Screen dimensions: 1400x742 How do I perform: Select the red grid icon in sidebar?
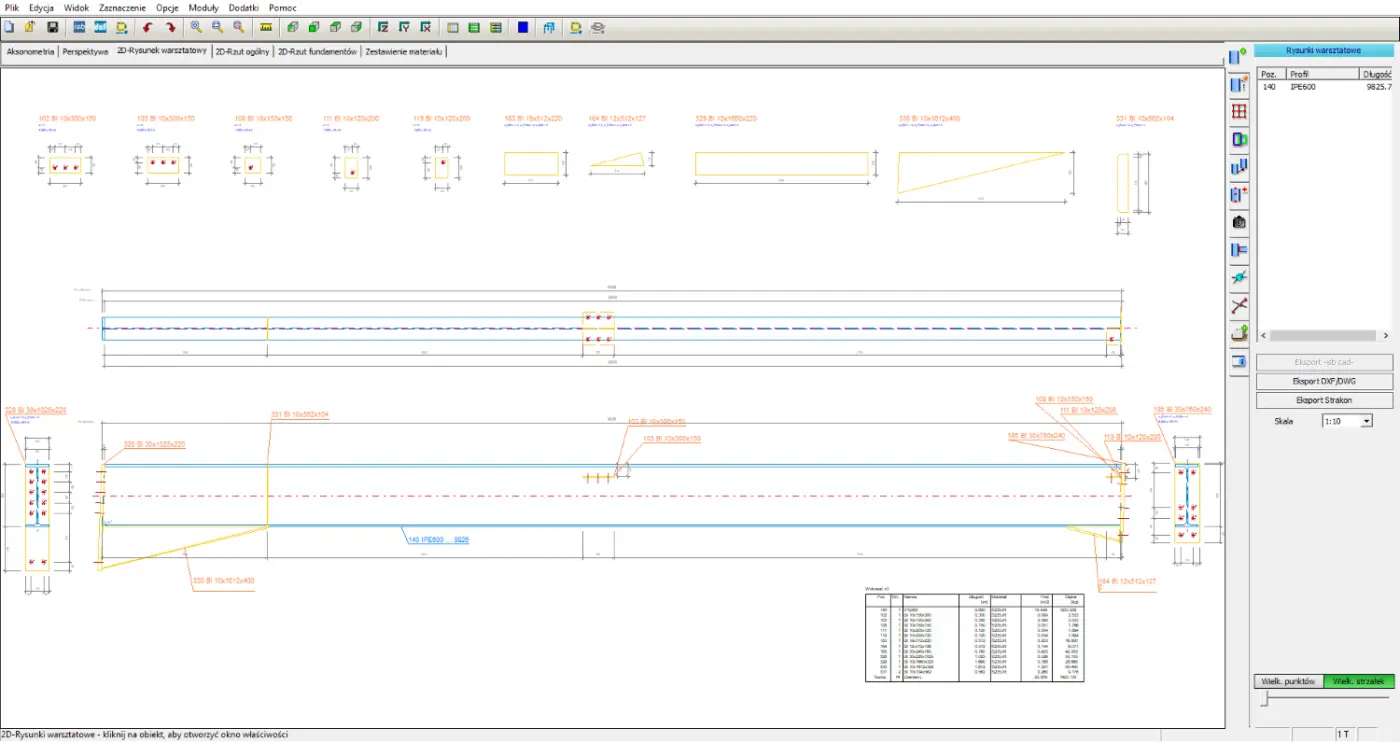(x=1239, y=112)
